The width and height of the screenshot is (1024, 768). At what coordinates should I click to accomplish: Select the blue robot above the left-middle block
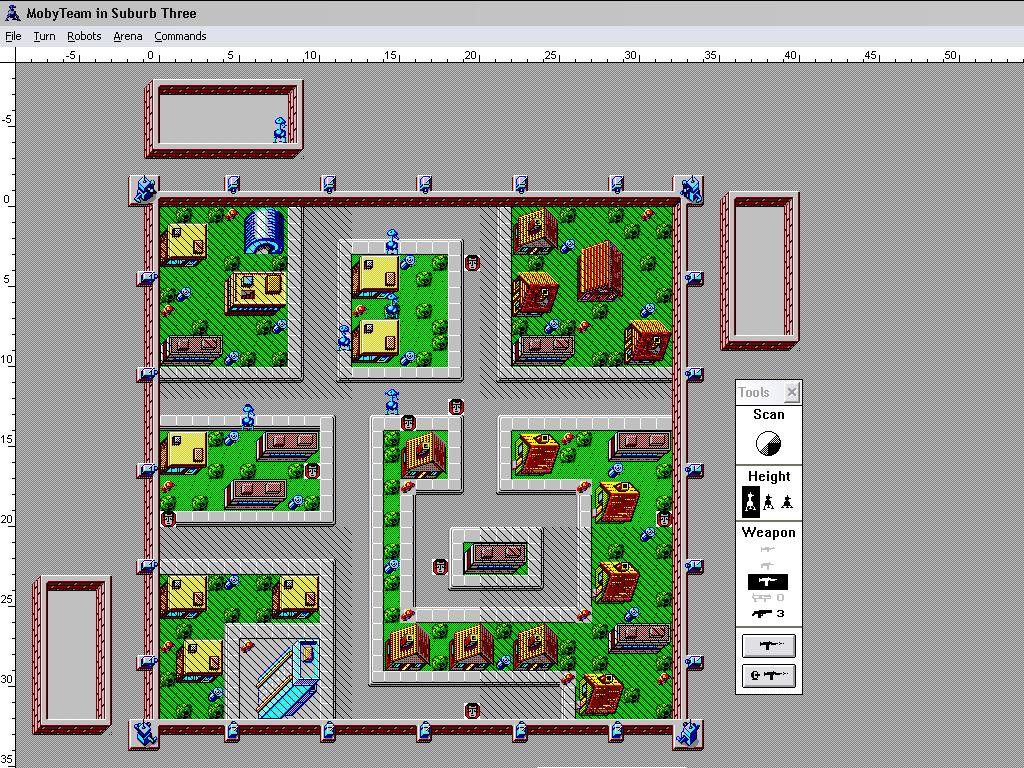point(248,417)
